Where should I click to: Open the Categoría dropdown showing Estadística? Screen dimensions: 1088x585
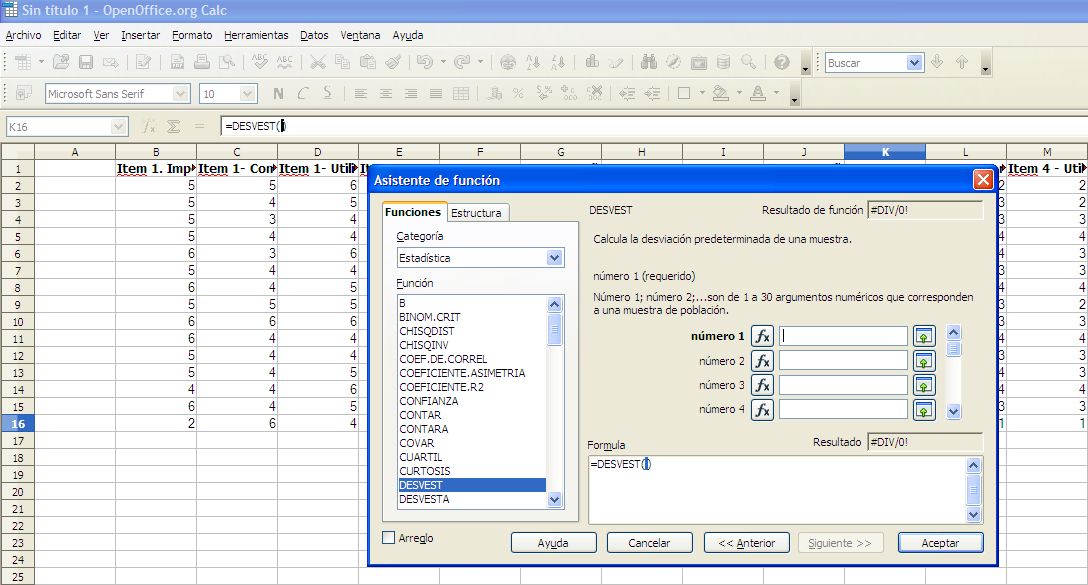tap(554, 258)
